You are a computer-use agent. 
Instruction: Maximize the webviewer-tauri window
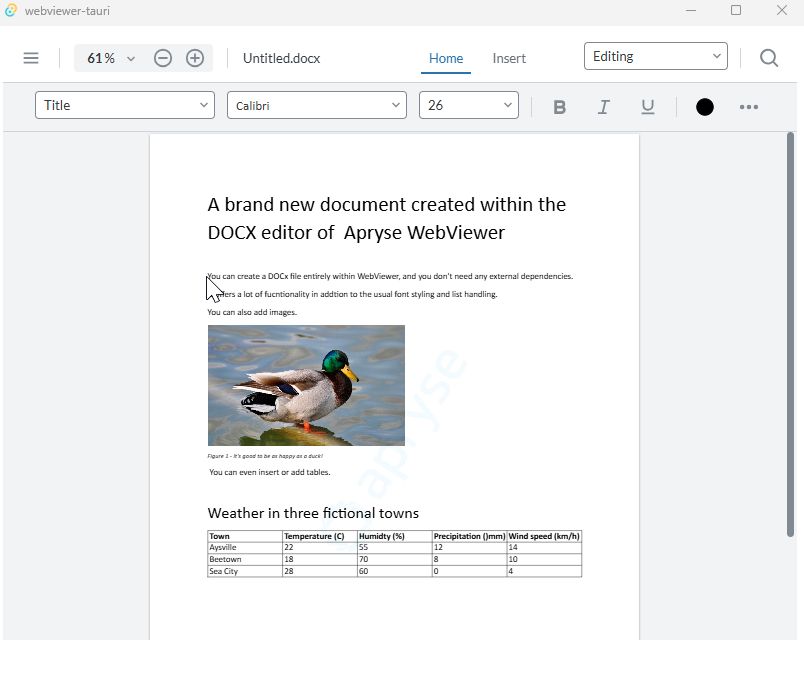coord(736,10)
